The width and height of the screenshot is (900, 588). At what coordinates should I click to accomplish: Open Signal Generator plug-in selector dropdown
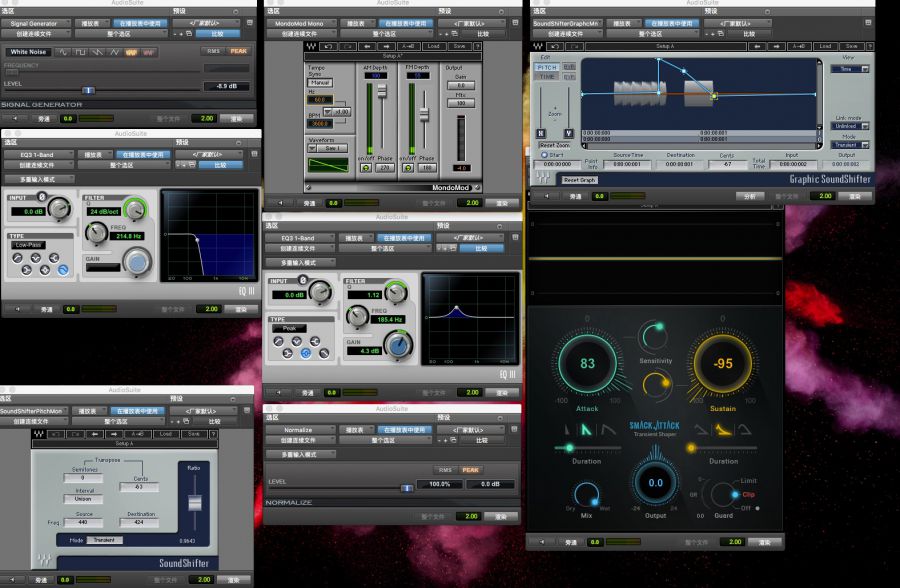(36, 24)
